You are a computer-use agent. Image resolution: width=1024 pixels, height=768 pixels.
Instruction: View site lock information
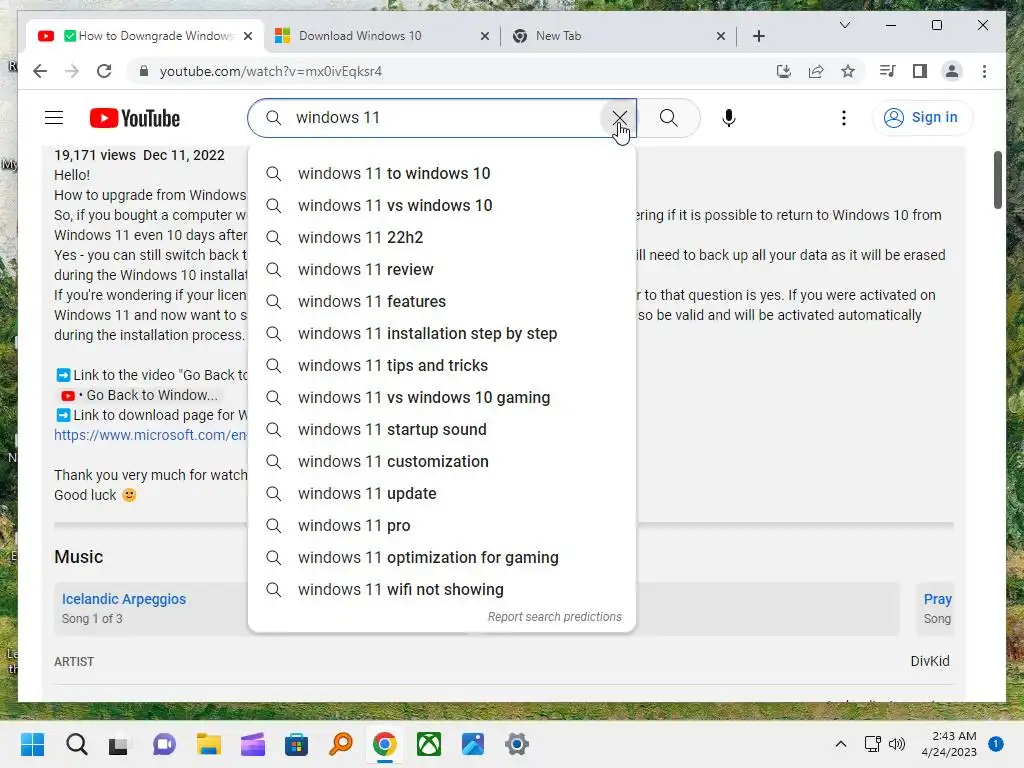point(144,71)
